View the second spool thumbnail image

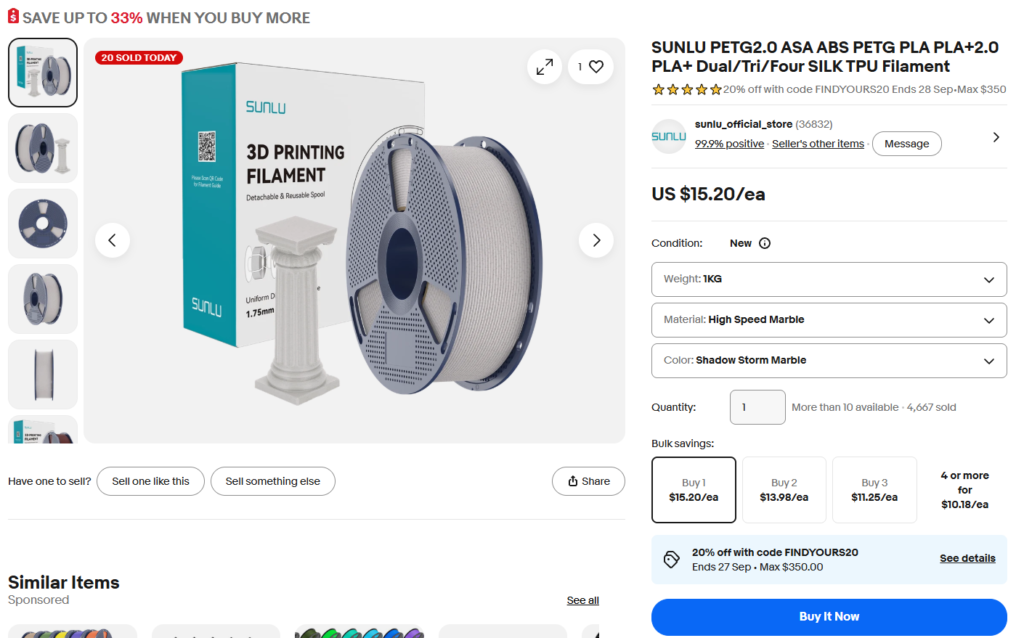coord(42,148)
